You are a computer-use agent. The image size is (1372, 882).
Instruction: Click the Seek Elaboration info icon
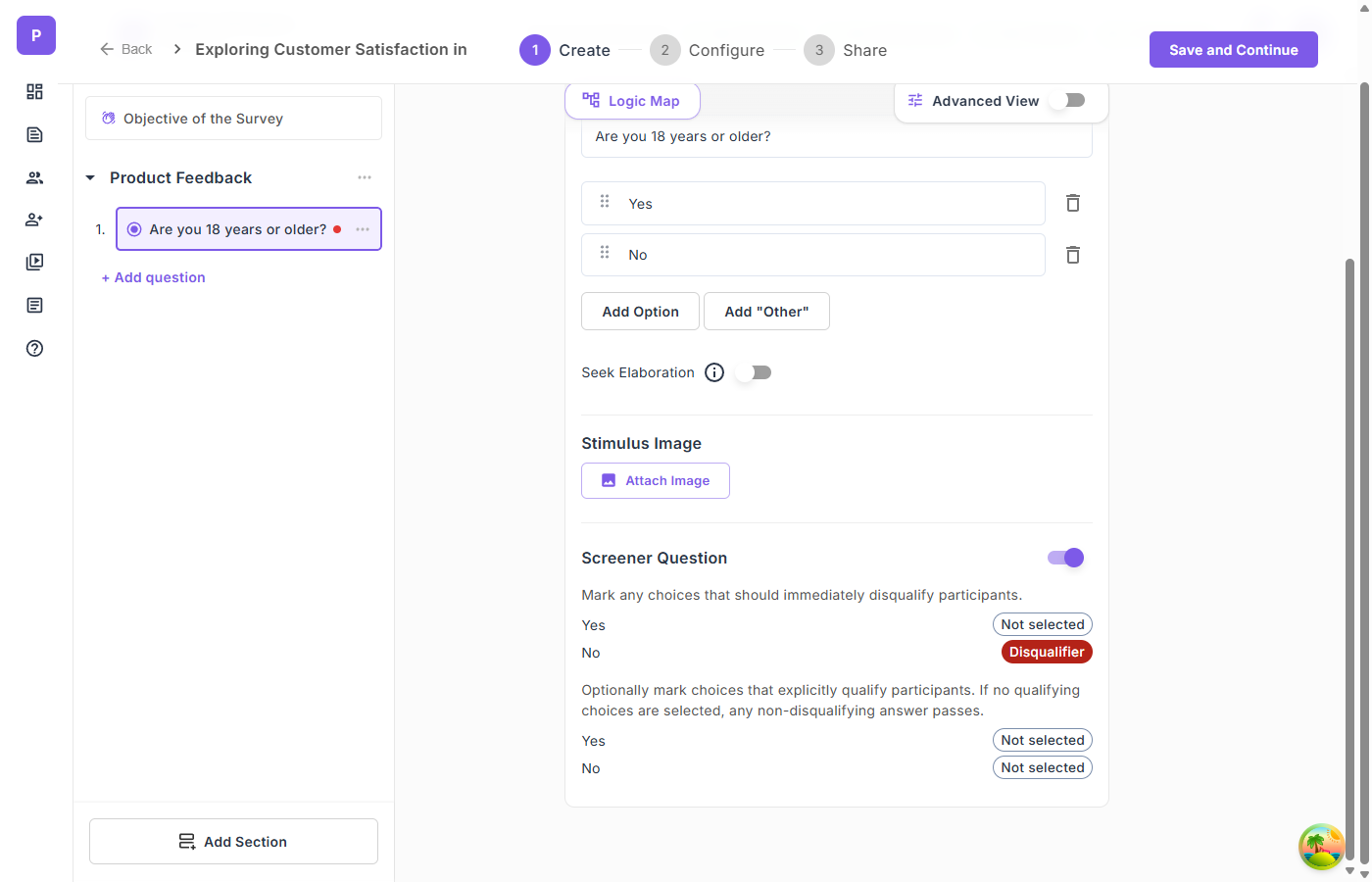coord(714,372)
